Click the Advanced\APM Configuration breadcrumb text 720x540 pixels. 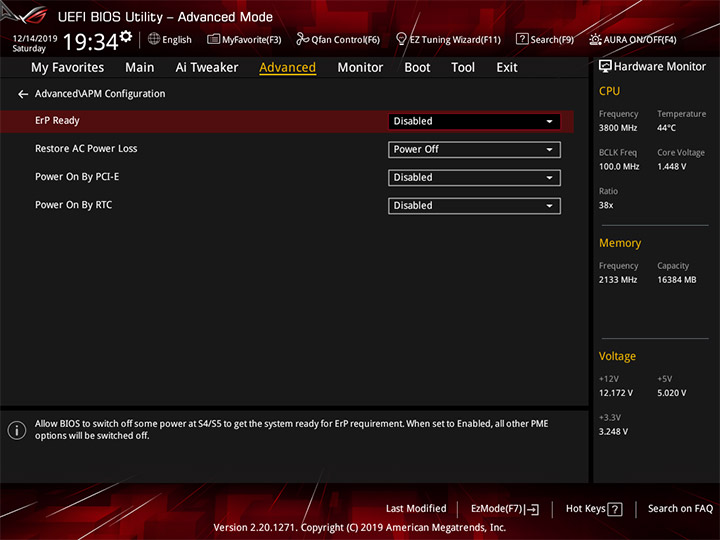tap(100, 94)
